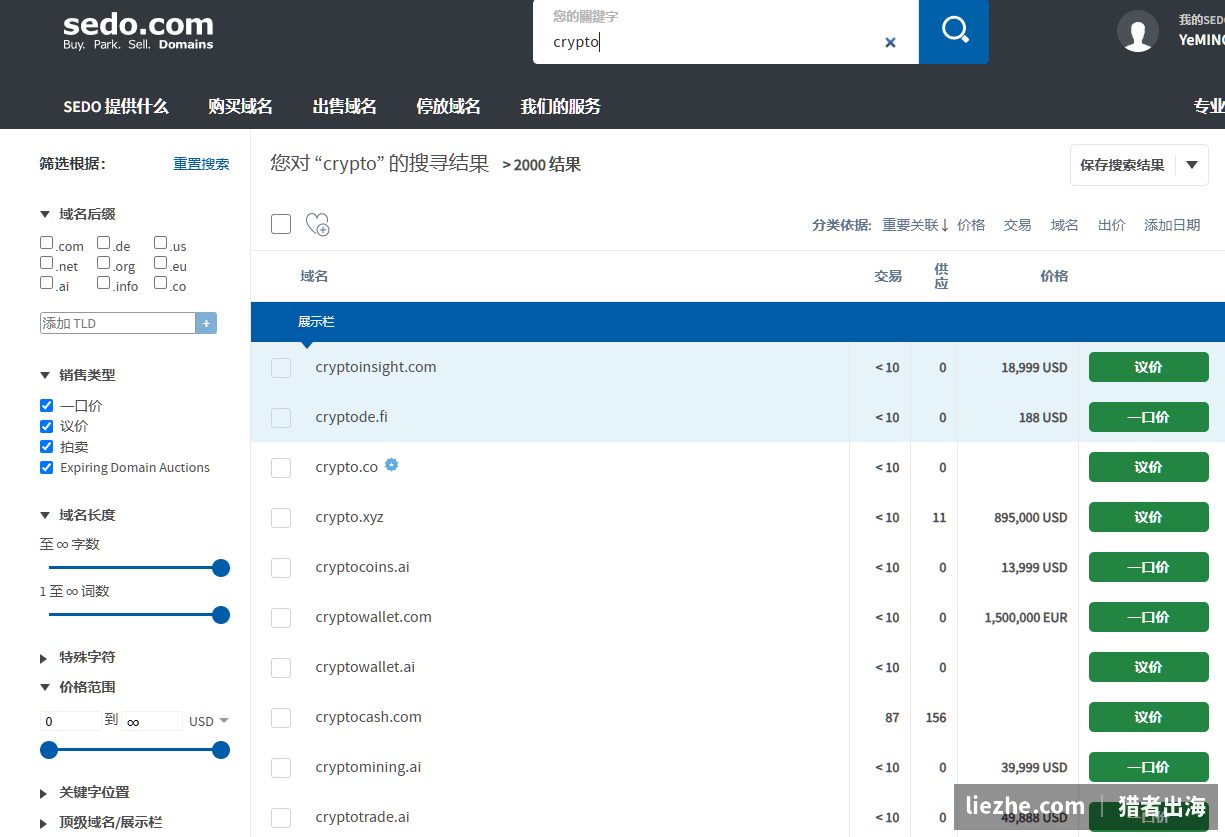
Task: Check the .com suffix filter
Action: (46, 243)
